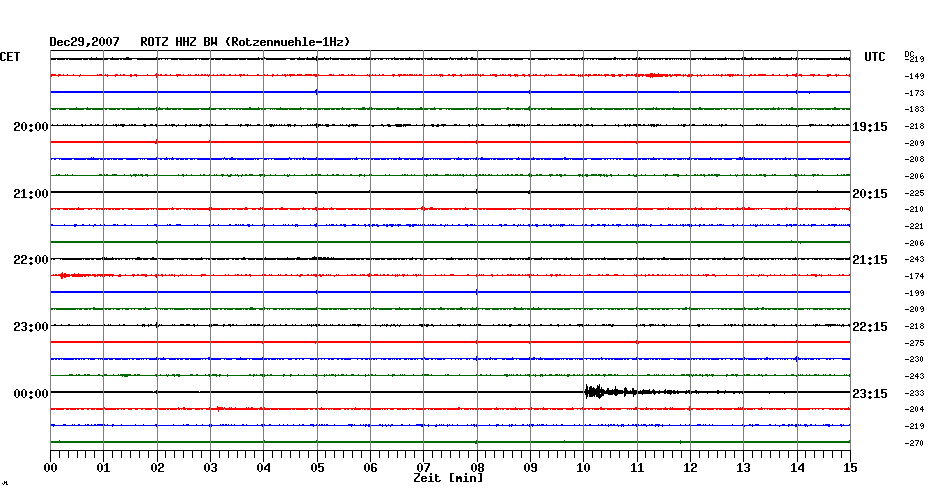Screen dimensions: 930x494
Task: Click the DC offset value -149
Action: pos(915,77)
